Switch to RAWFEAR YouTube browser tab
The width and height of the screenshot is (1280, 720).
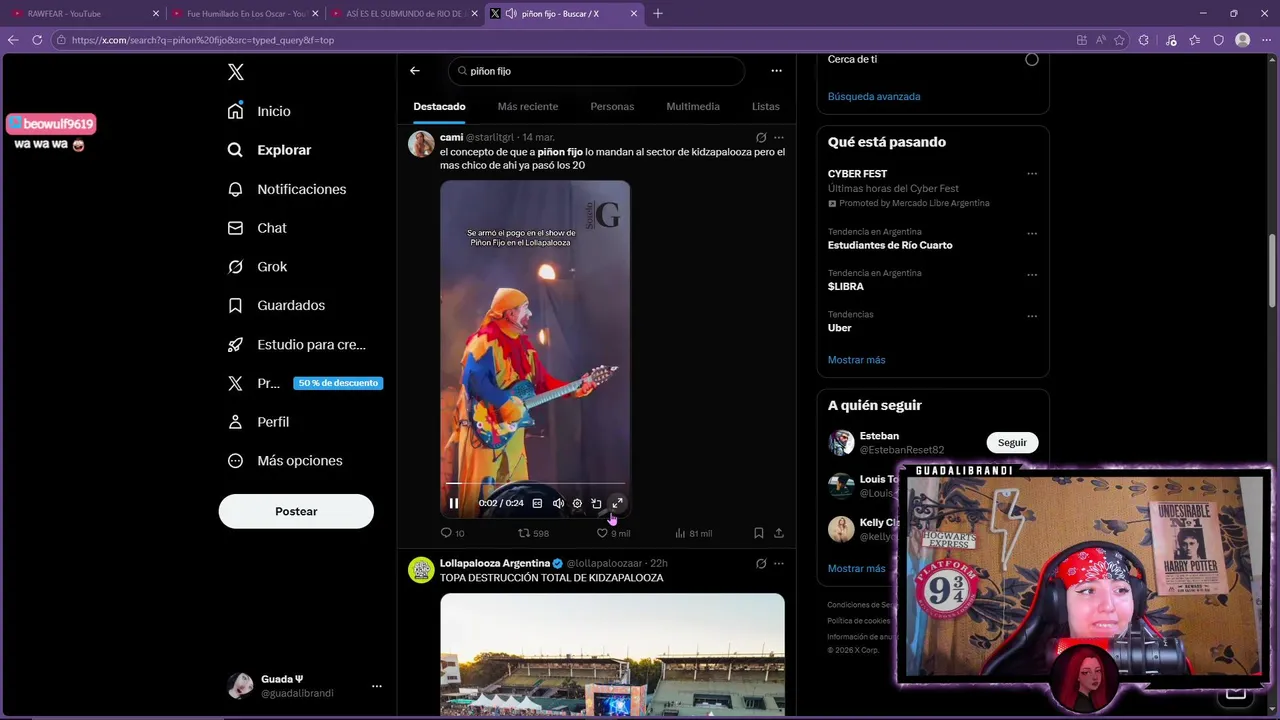coord(84,14)
